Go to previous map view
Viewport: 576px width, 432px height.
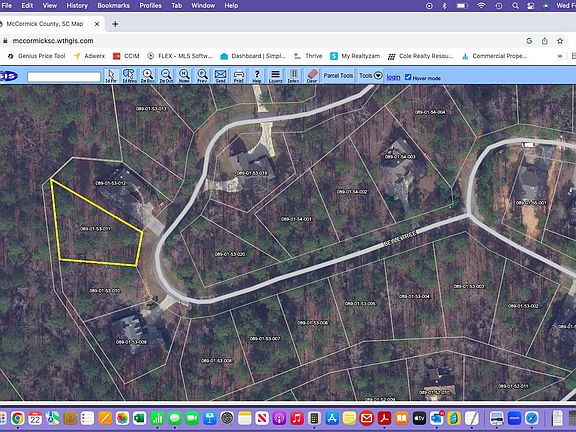point(202,76)
